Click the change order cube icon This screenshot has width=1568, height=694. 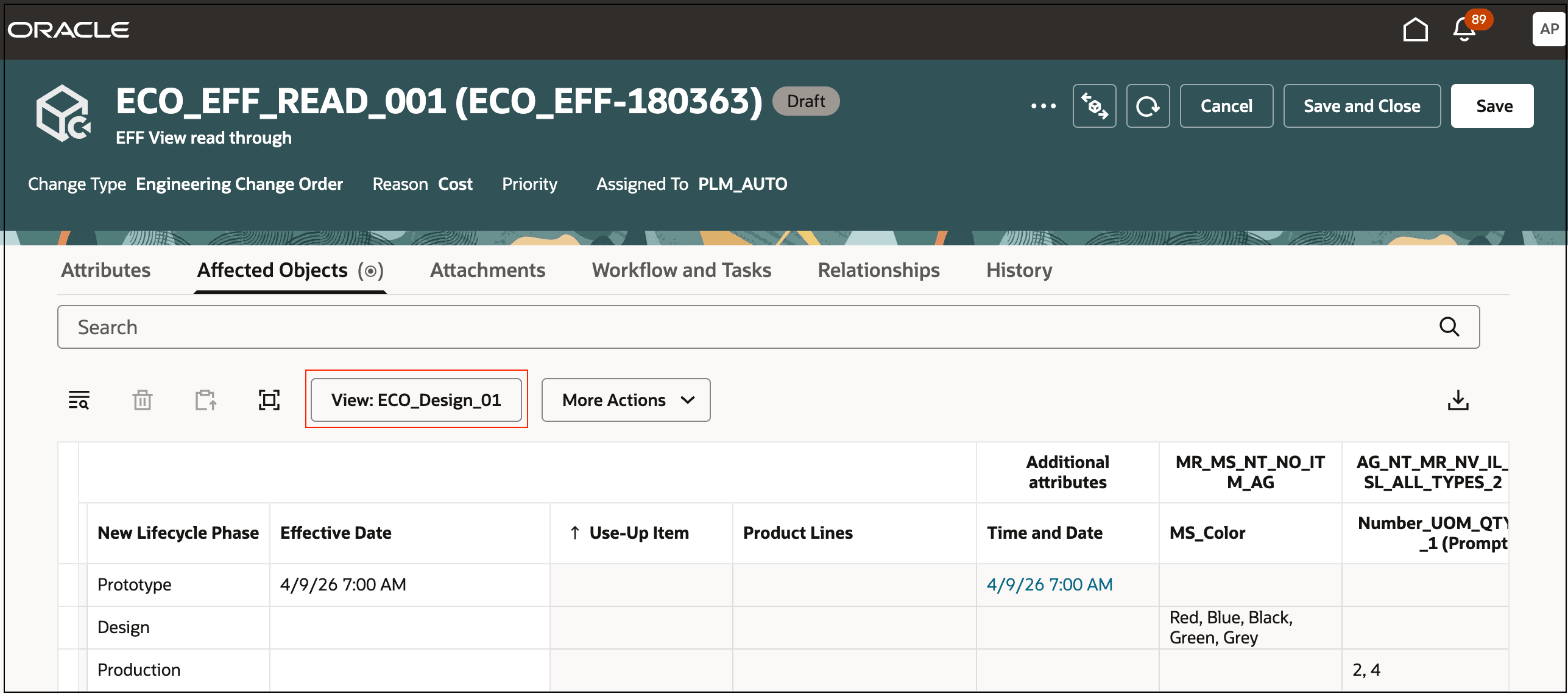tap(63, 113)
